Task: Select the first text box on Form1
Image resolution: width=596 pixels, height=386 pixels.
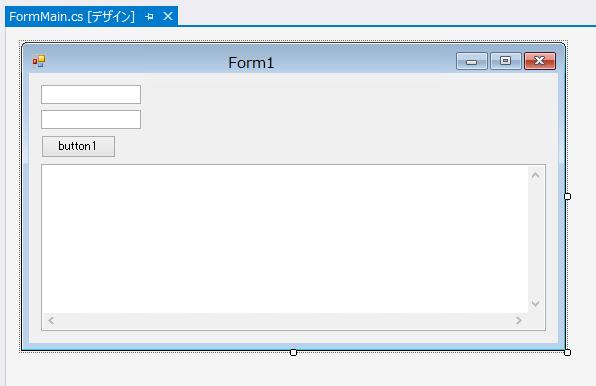Action: [x=91, y=94]
